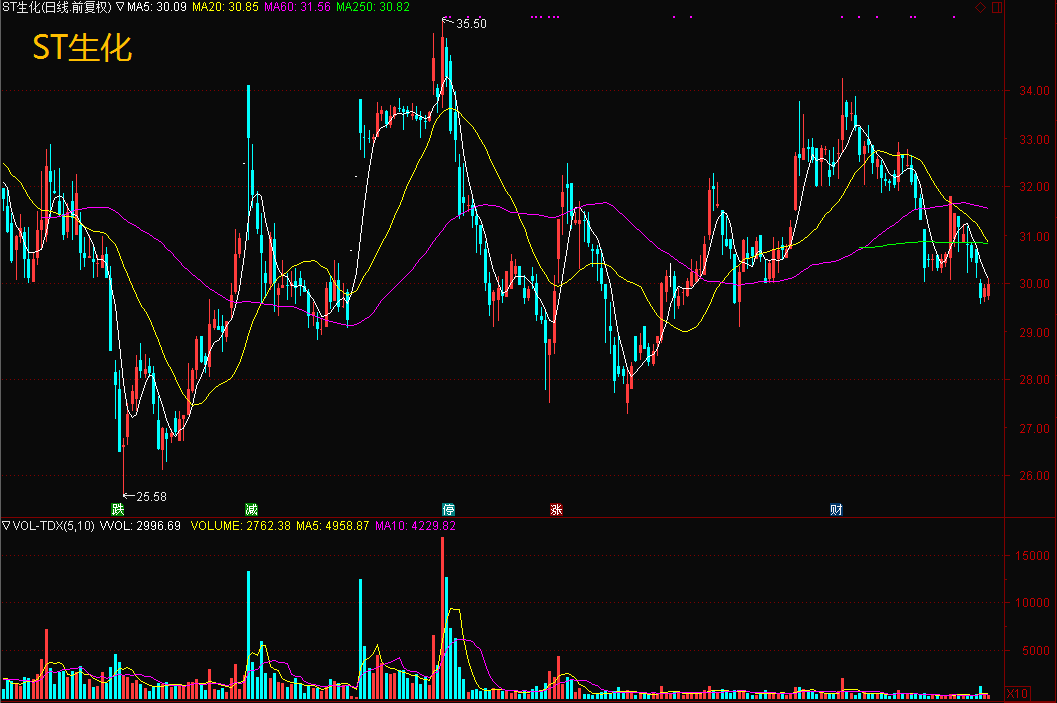Click the red 涨 event marker
Screen dimensions: 1057x703
556,509
